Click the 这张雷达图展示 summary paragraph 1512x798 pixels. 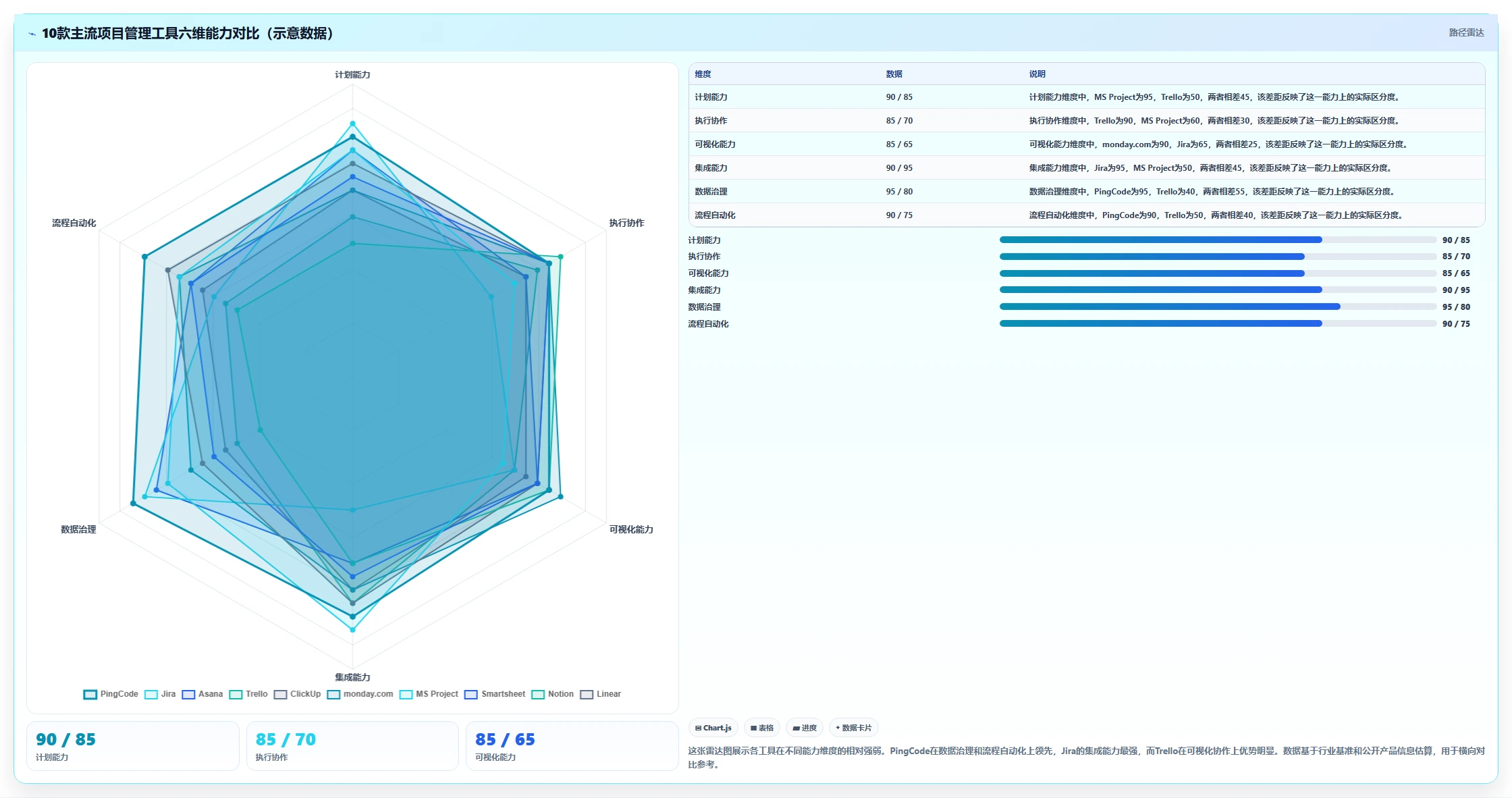pyautogui.click(x=1086, y=757)
